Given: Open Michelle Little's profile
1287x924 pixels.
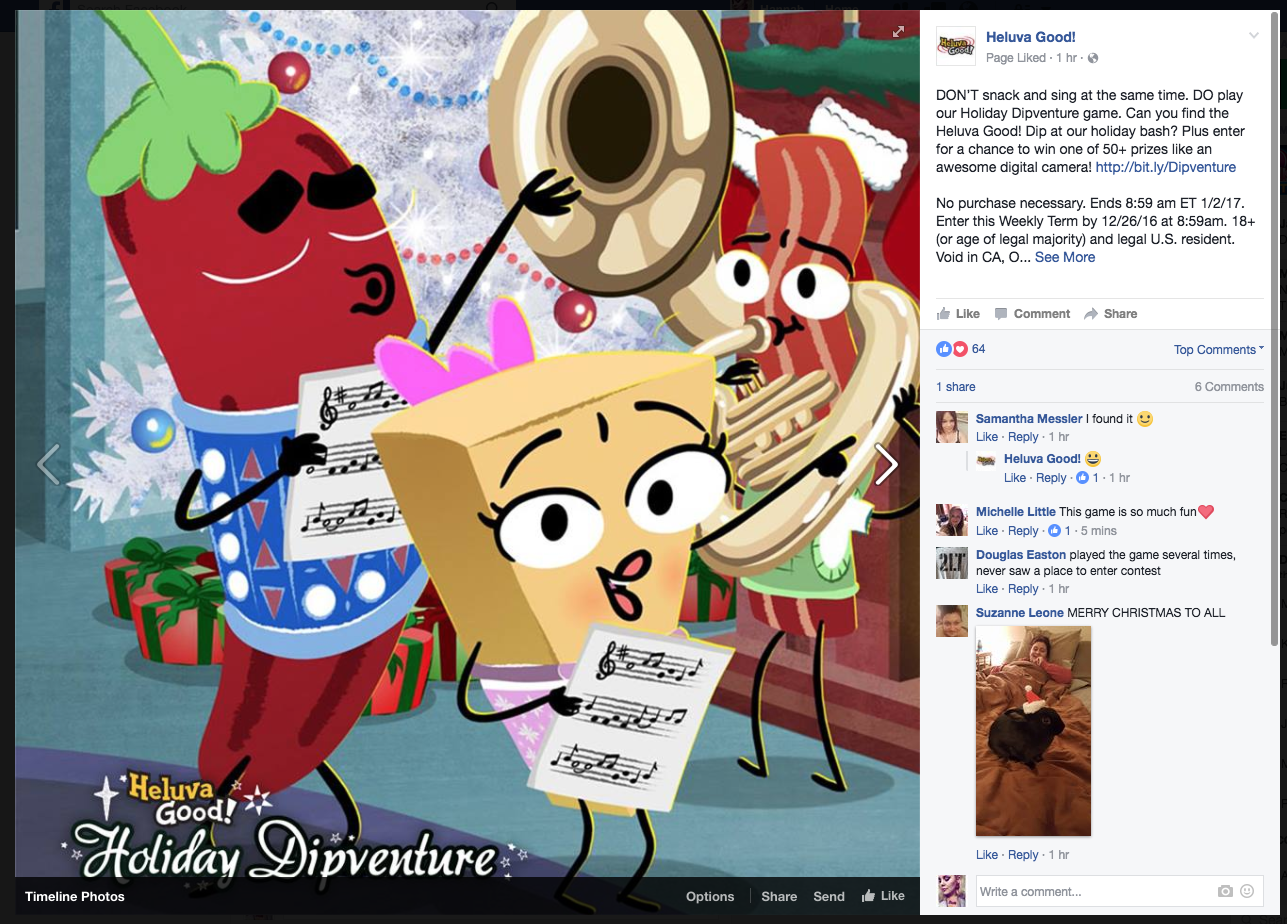Looking at the screenshot, I should pyautogui.click(x=1016, y=512).
